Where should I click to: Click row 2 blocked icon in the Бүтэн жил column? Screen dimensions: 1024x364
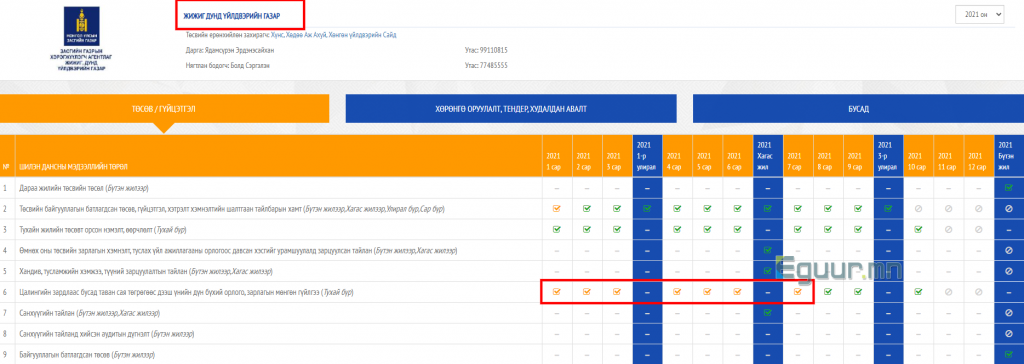[1009, 208]
